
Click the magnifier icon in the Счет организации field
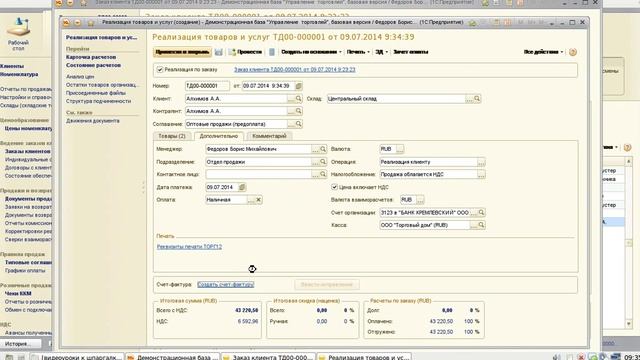(481, 213)
